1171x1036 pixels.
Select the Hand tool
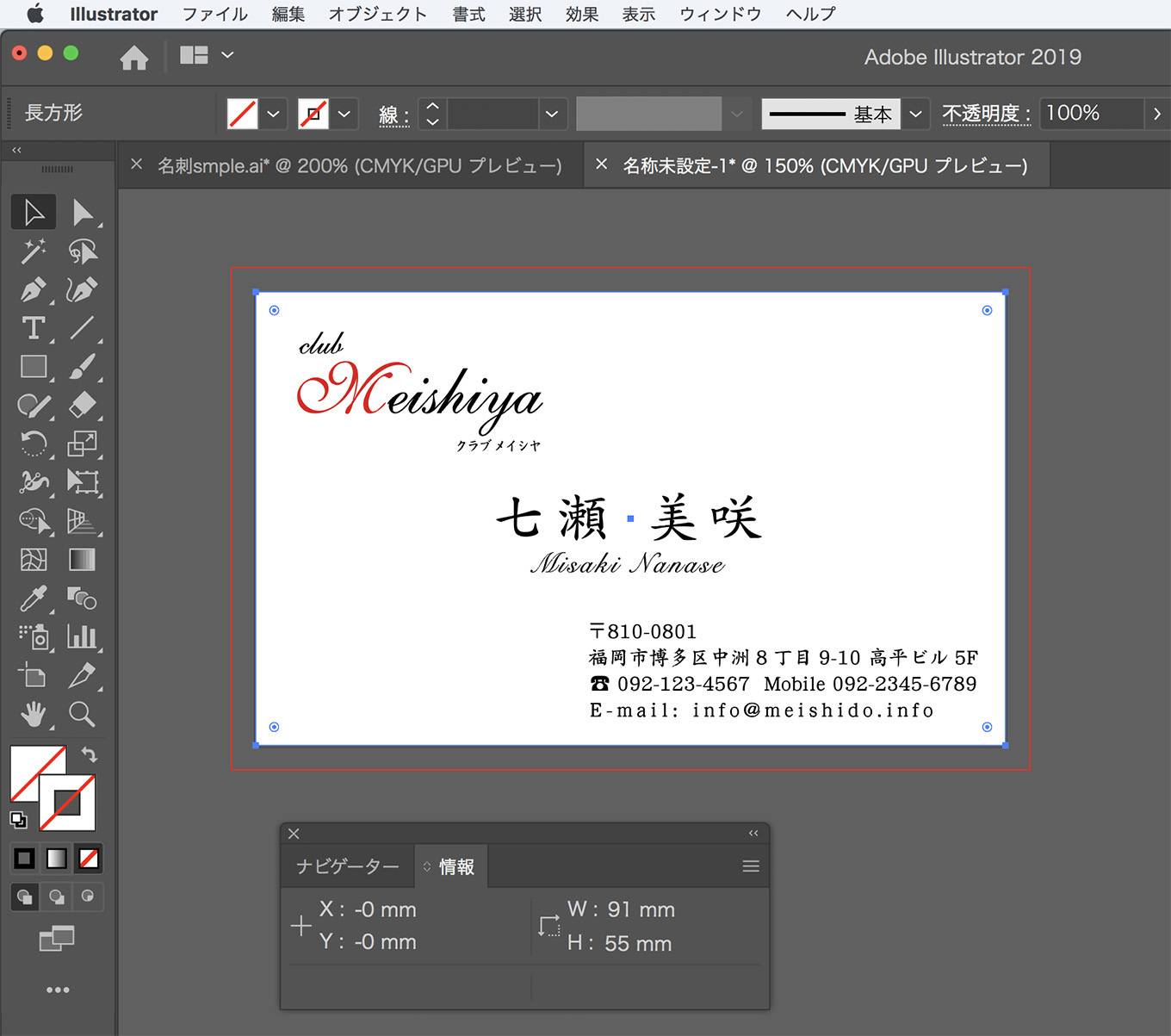(x=34, y=714)
